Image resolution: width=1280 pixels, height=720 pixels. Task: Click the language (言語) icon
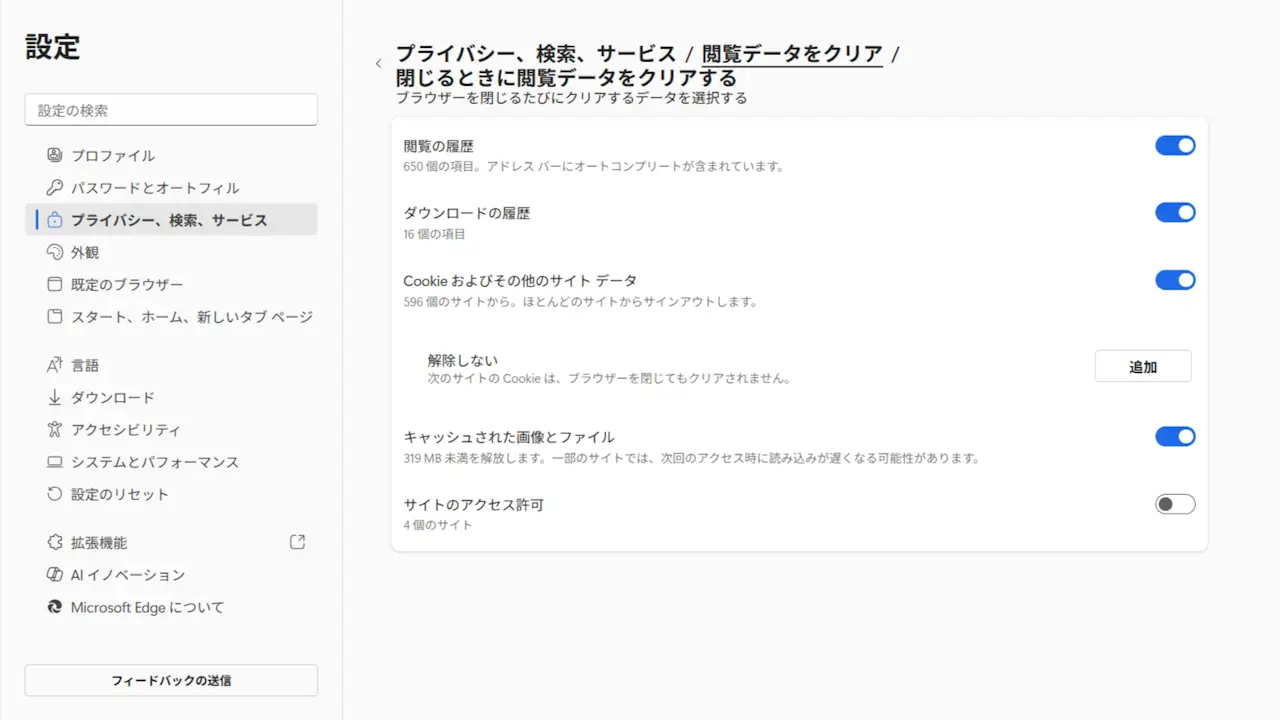(55, 365)
